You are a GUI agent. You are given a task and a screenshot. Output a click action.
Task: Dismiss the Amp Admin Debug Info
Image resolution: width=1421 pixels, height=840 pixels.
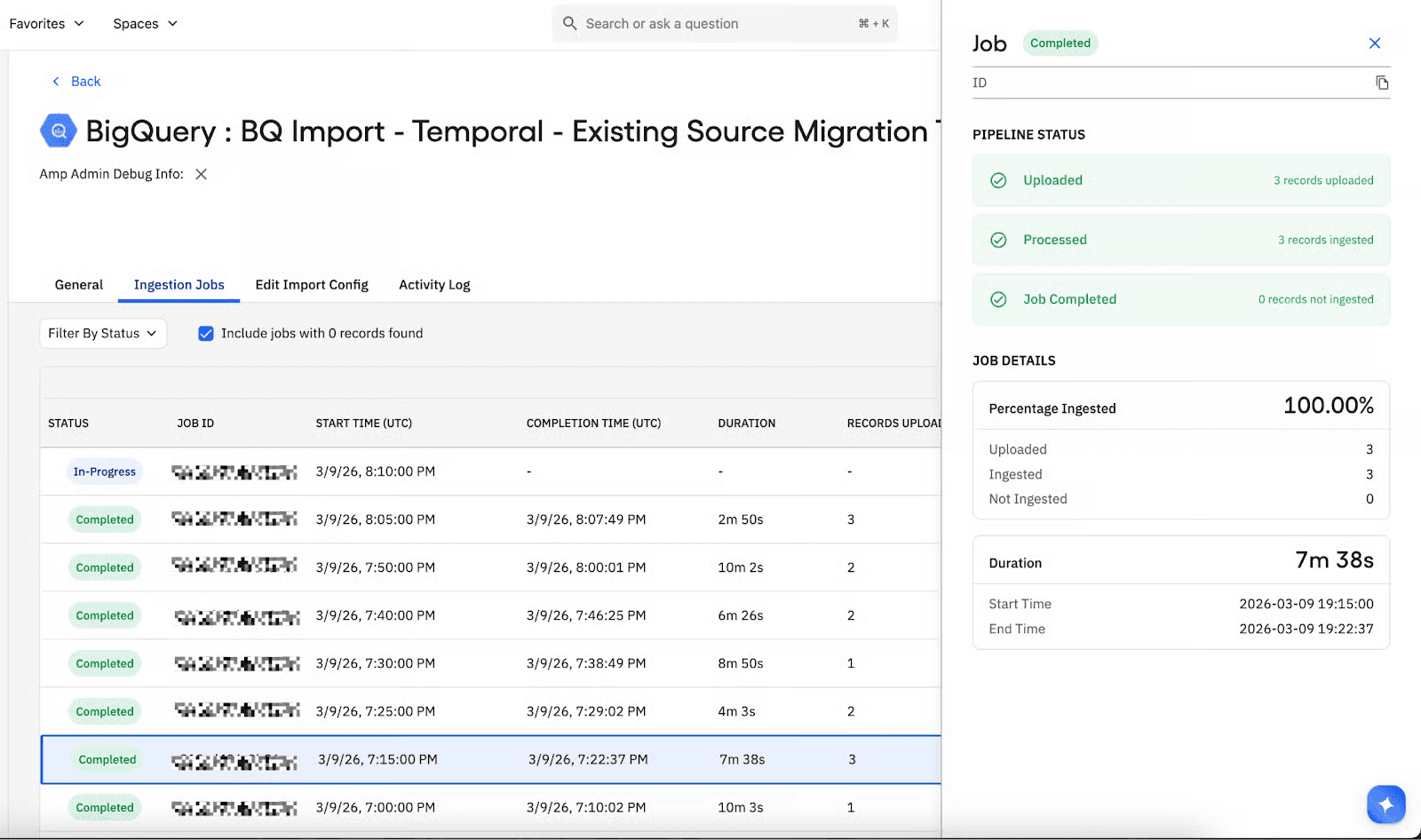[202, 174]
